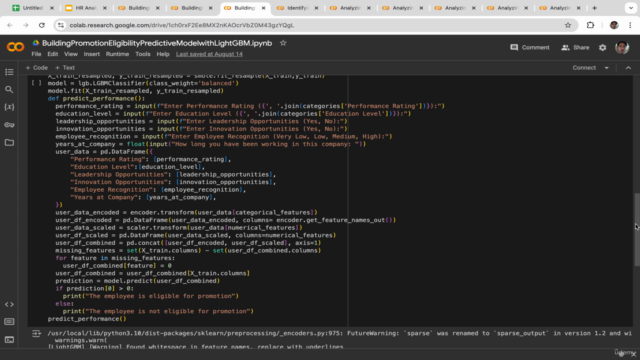Bookmark this page with star icon

point(568,25)
